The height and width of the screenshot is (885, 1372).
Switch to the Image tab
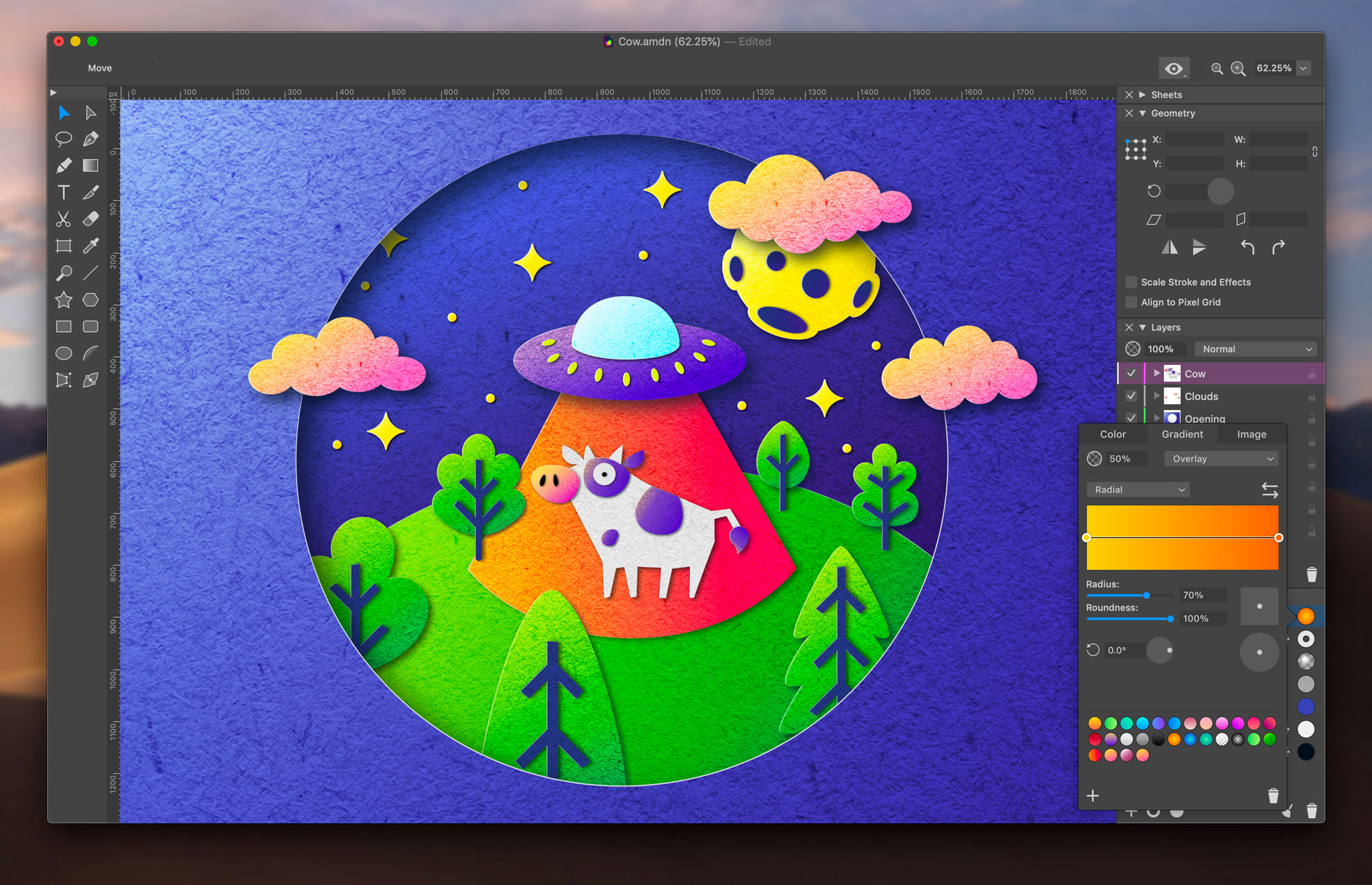tap(1251, 434)
